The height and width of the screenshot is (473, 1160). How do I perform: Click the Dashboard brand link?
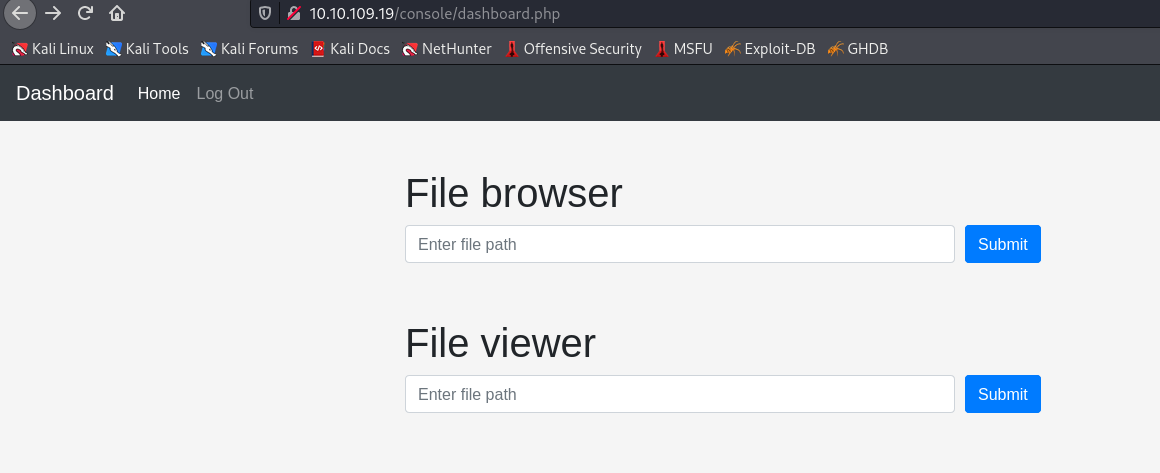(x=65, y=93)
